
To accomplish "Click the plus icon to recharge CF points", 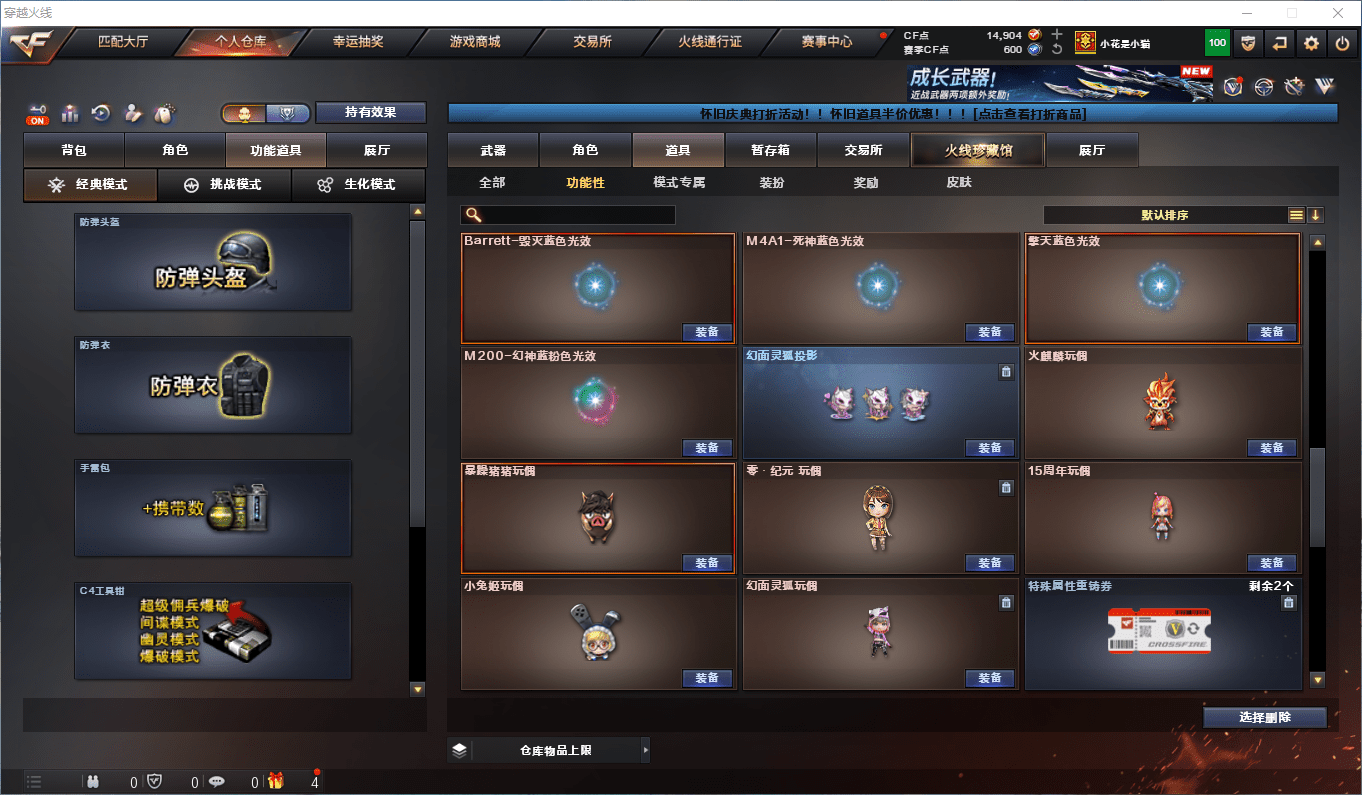I will tap(1057, 35).
